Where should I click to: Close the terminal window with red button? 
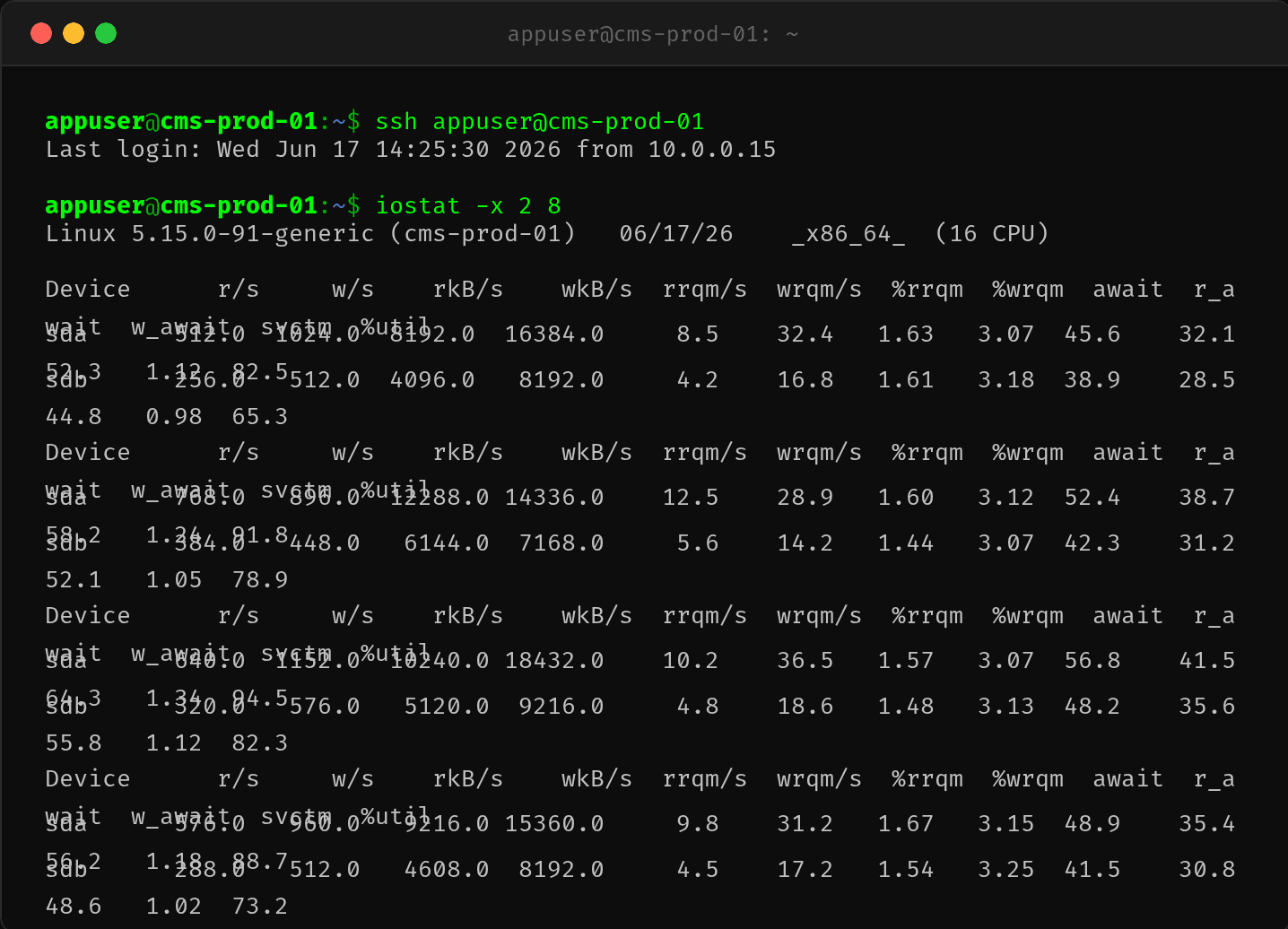point(41,33)
